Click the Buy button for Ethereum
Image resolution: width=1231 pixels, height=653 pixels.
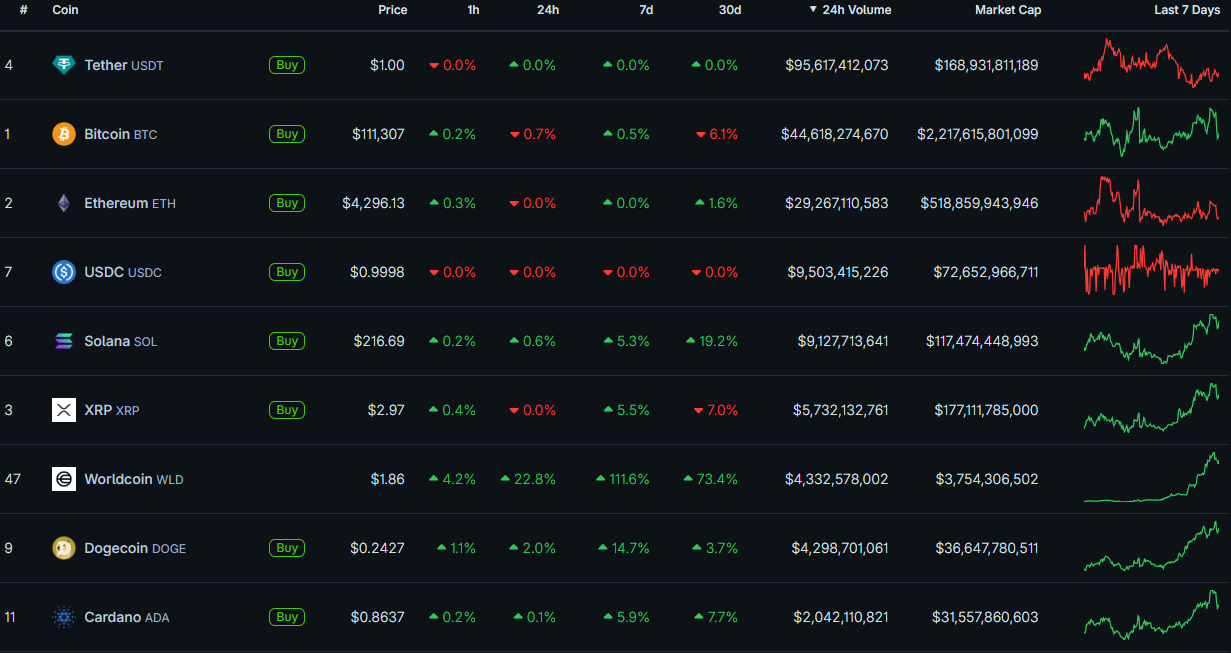287,203
